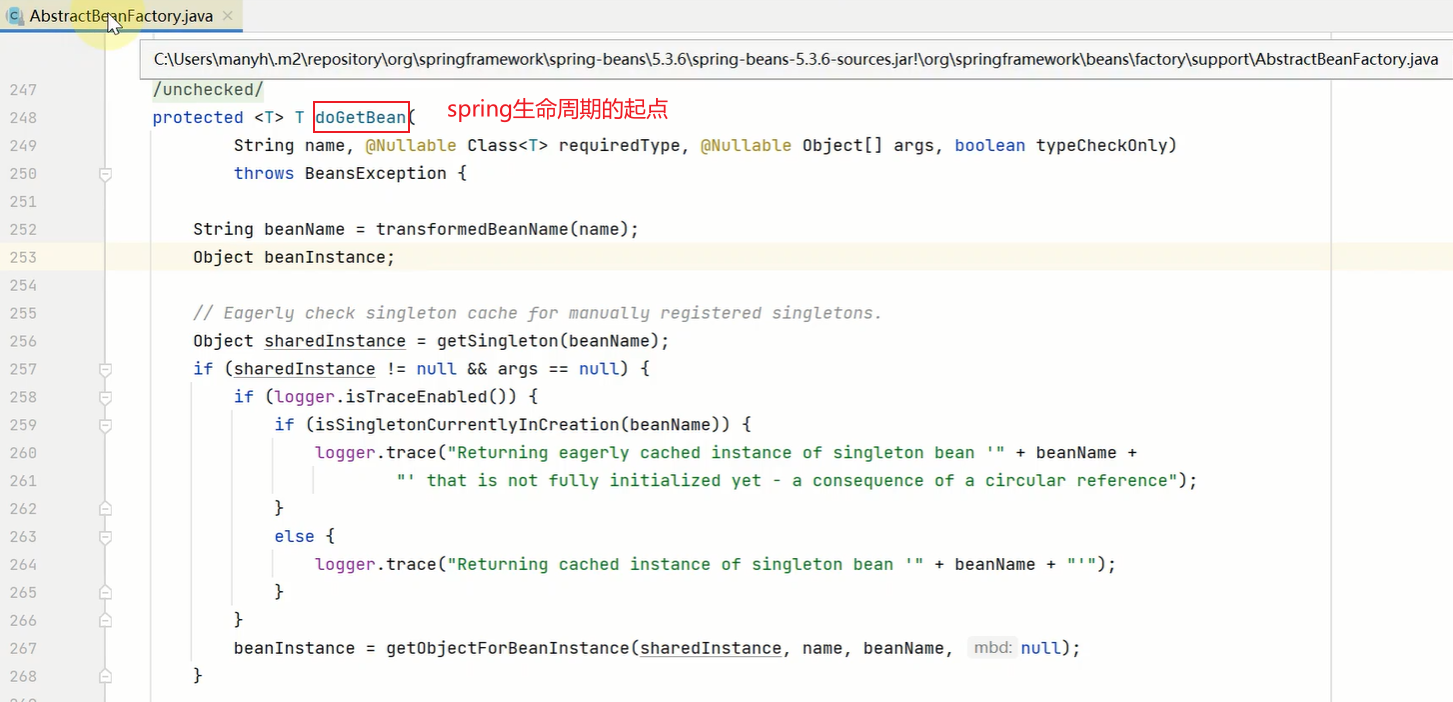The height and width of the screenshot is (702, 1453).
Task: Click the getObjectForBeanInstance method call
Action: pos(508,648)
